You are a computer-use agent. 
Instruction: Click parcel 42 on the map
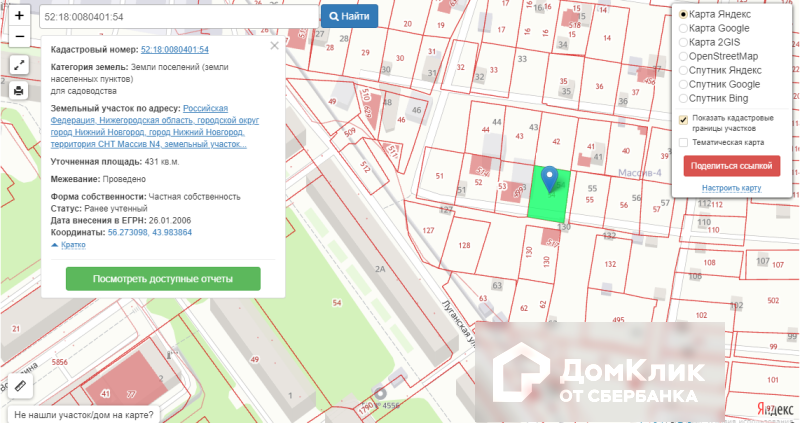pos(556,142)
